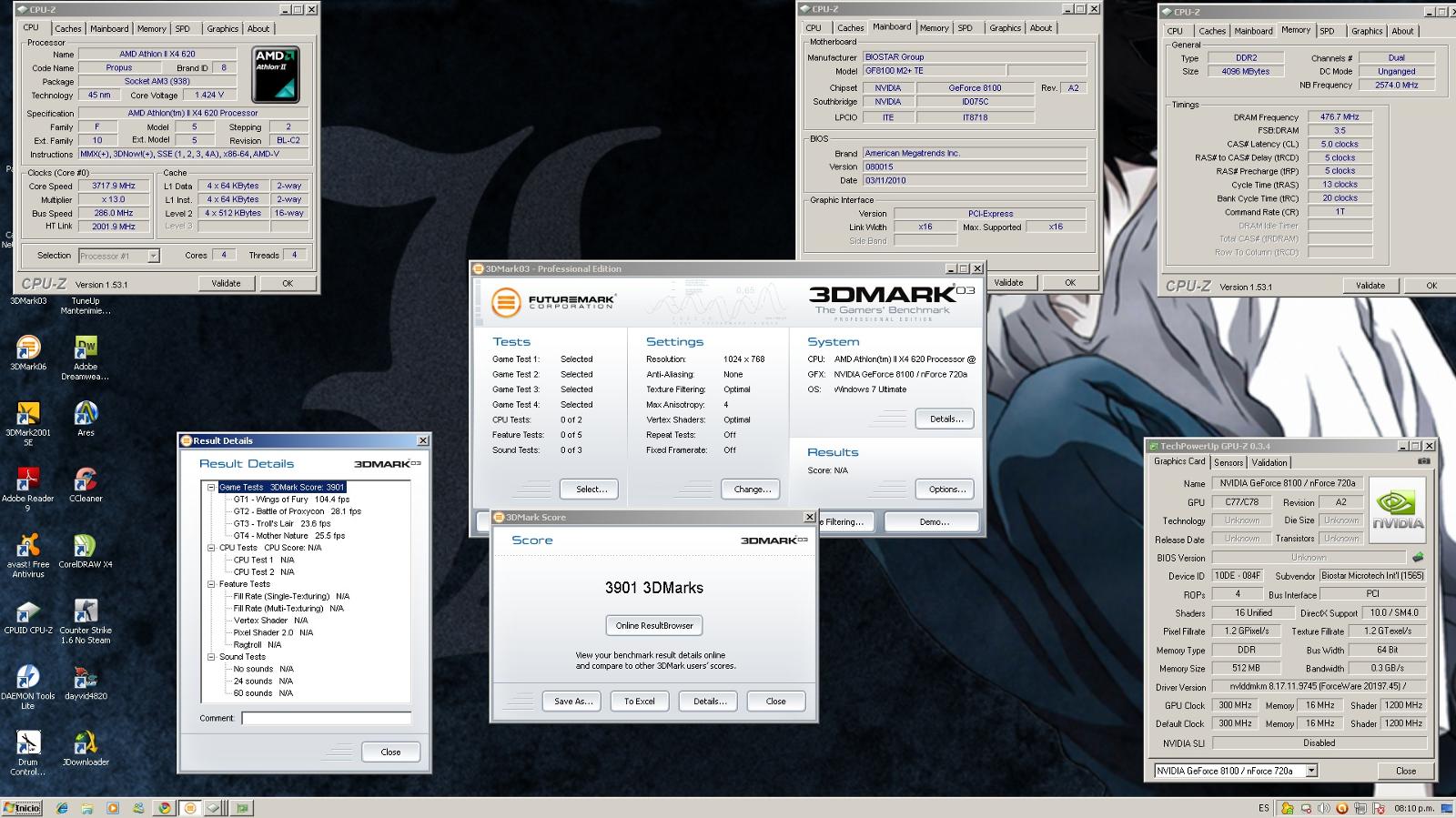Screen dimensions: 1456x818
Task: Select GT1 - Wings of Fury result row
Action: pos(291,499)
